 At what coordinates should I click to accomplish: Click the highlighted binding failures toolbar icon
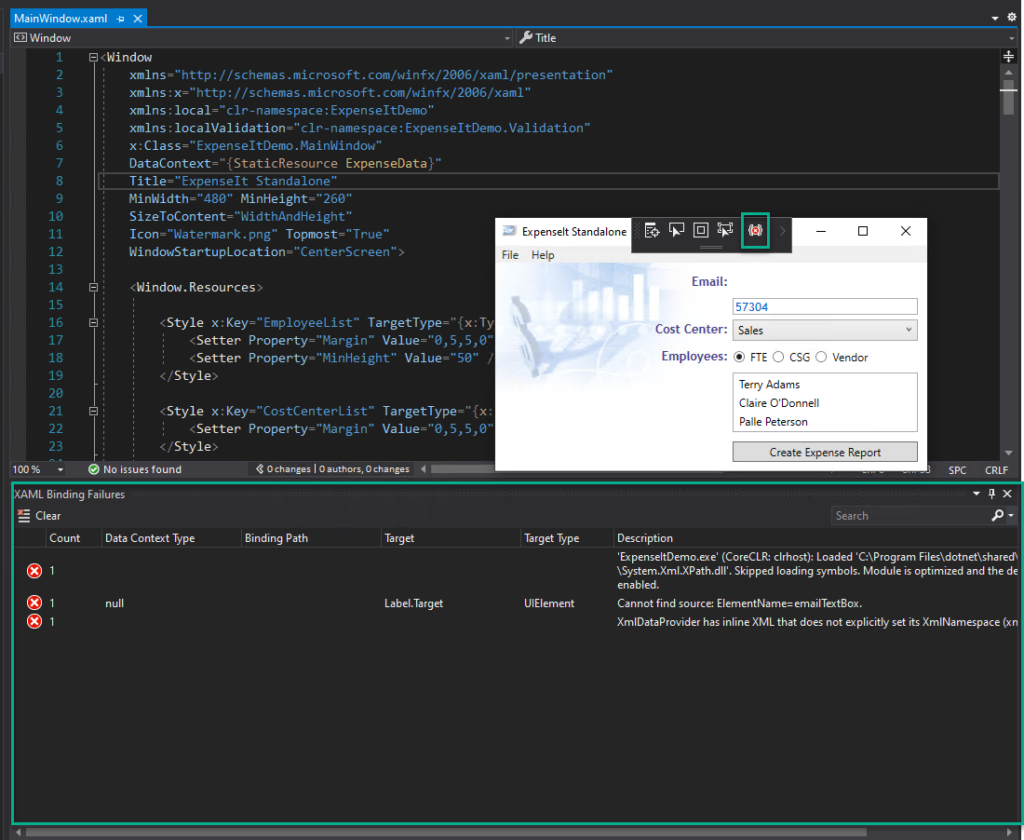pos(755,230)
